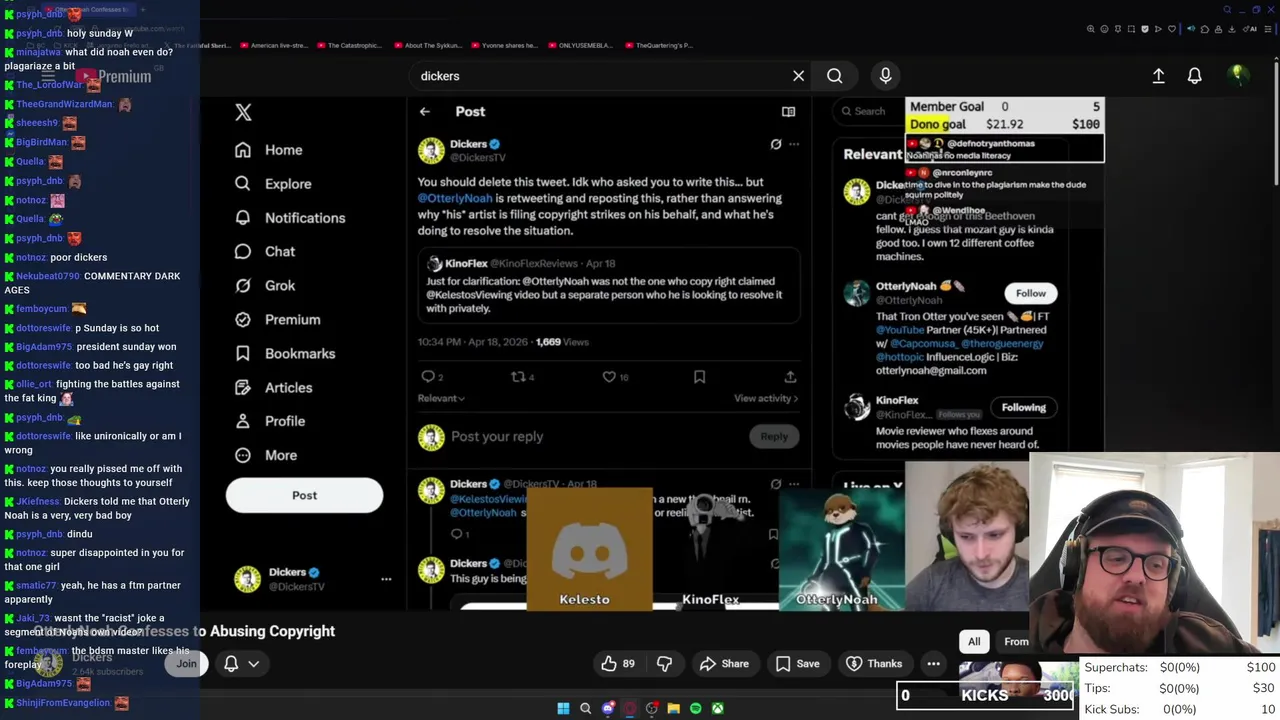Open channel notification bell dropdown

point(241,664)
